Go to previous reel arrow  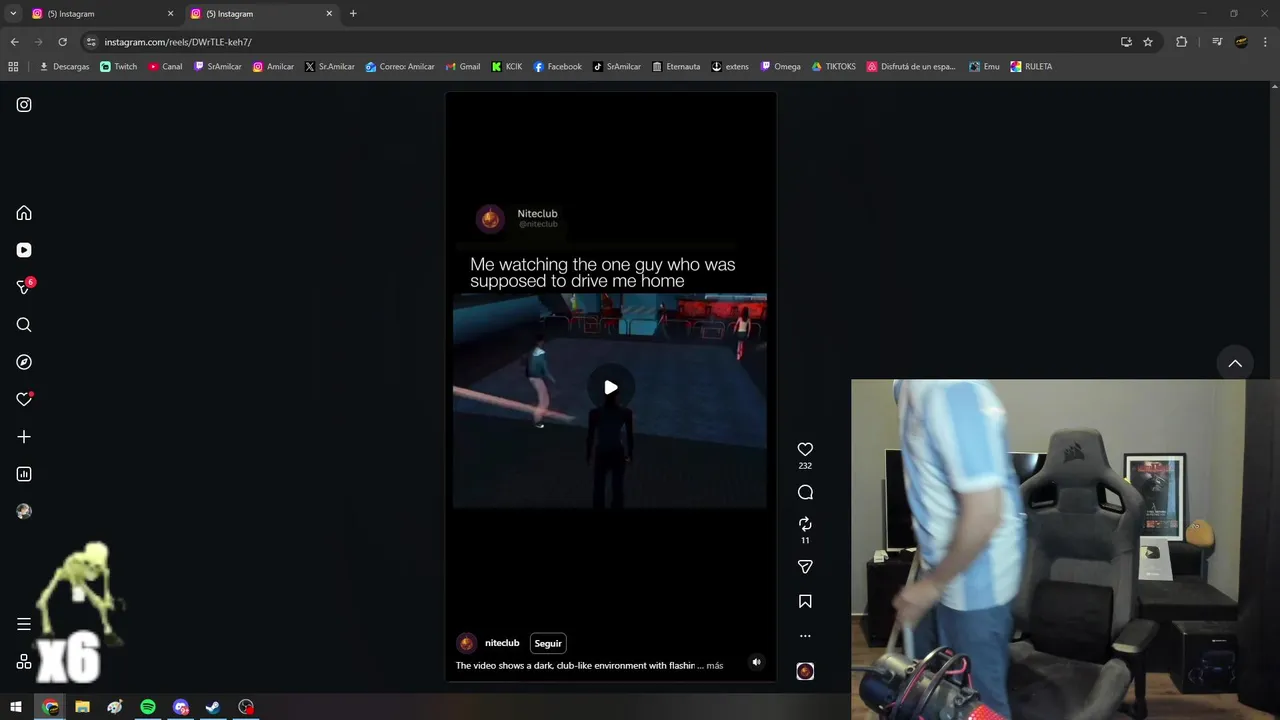tap(1235, 363)
